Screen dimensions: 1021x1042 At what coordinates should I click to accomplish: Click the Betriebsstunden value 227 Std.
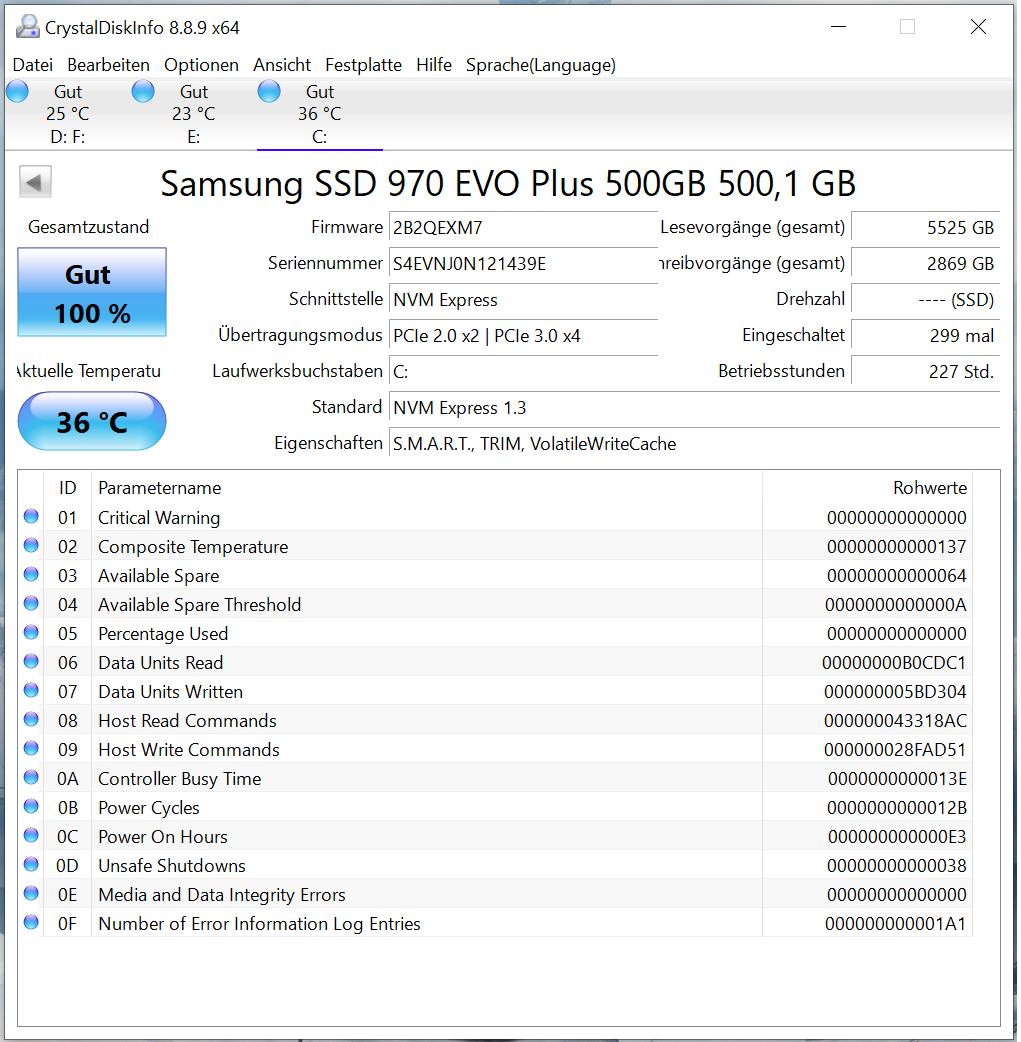tap(926, 371)
